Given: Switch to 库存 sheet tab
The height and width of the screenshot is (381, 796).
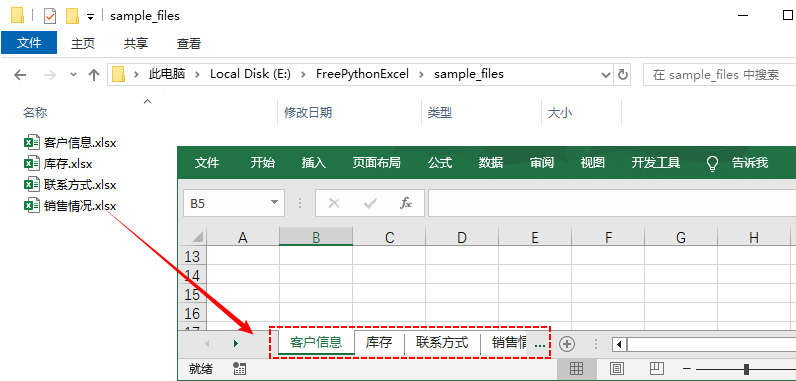Looking at the screenshot, I should pyautogui.click(x=379, y=342).
